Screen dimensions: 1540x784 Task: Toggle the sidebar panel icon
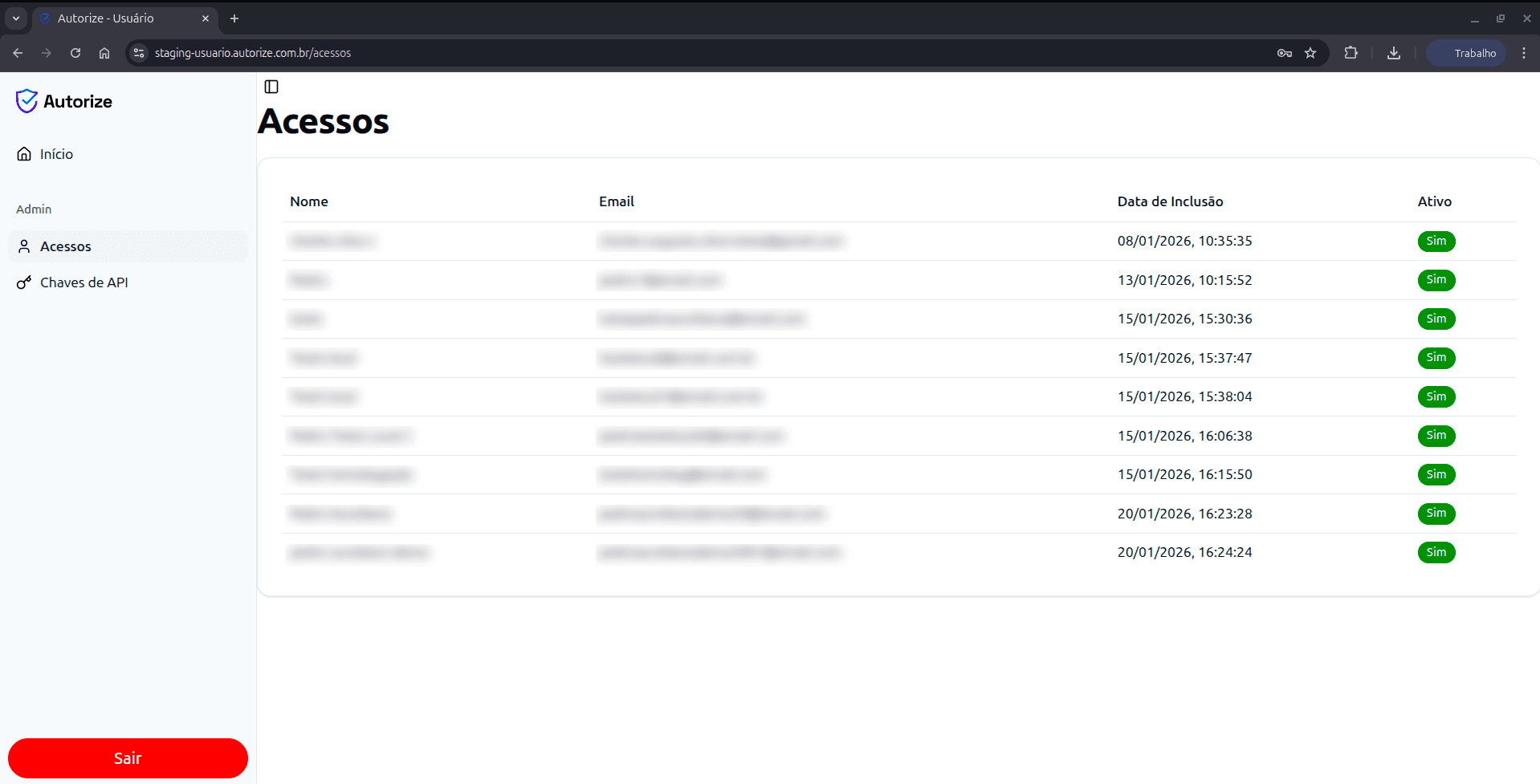pyautogui.click(x=271, y=87)
